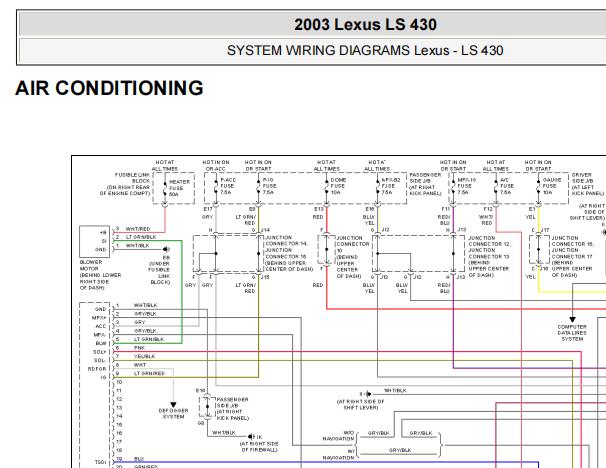The height and width of the screenshot is (468, 606).
Task: Click the 'AIR CONDITIONING' heading
Action: (109, 88)
